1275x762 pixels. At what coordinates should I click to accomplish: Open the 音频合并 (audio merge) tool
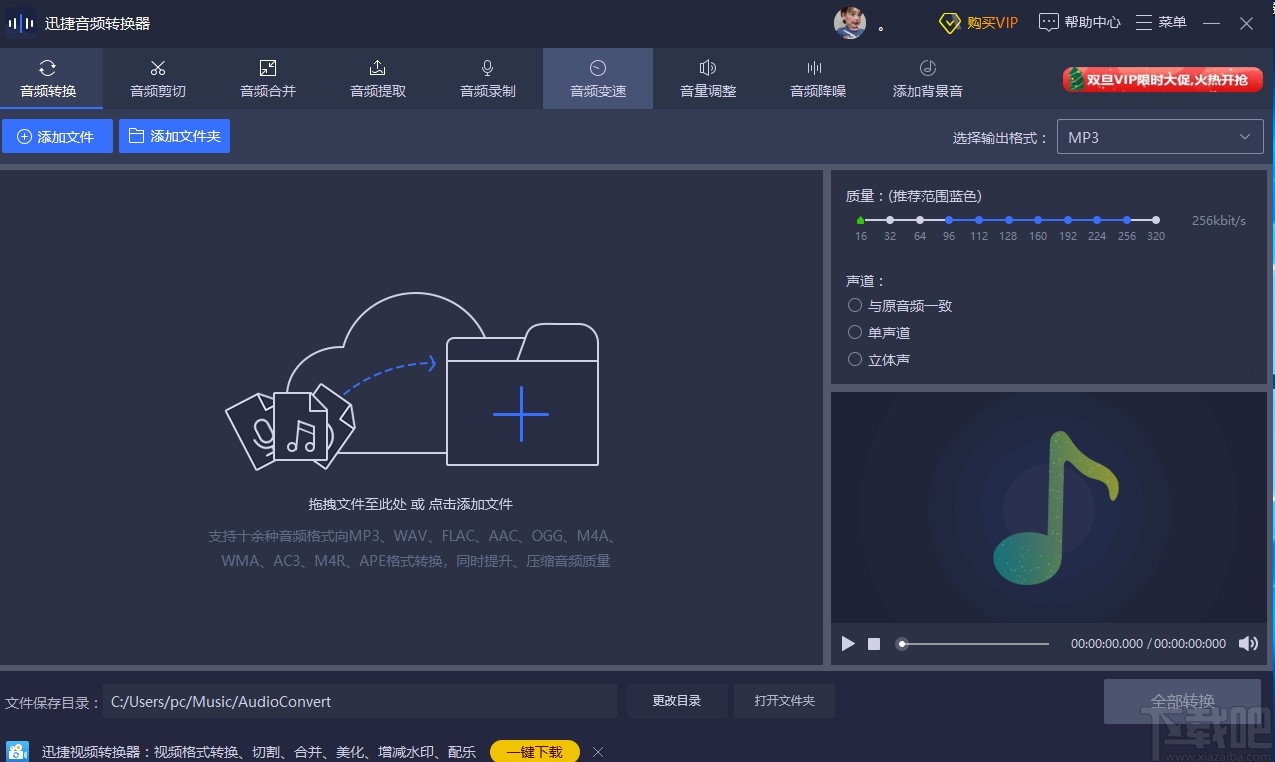266,78
